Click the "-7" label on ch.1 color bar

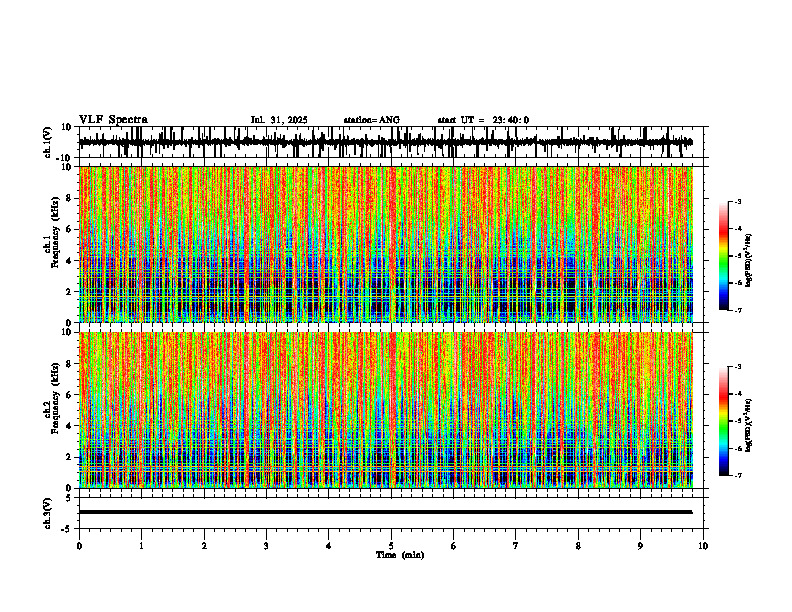click(737, 310)
